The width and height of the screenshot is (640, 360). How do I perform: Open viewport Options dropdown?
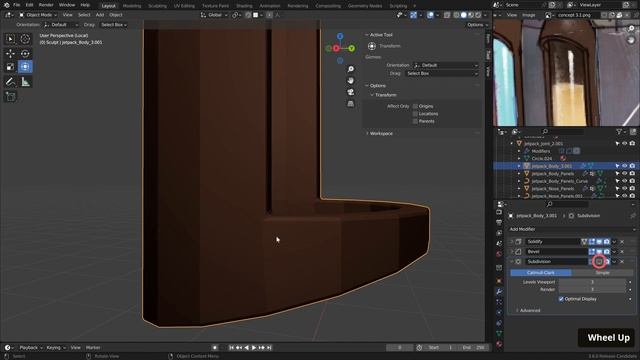[477, 25]
